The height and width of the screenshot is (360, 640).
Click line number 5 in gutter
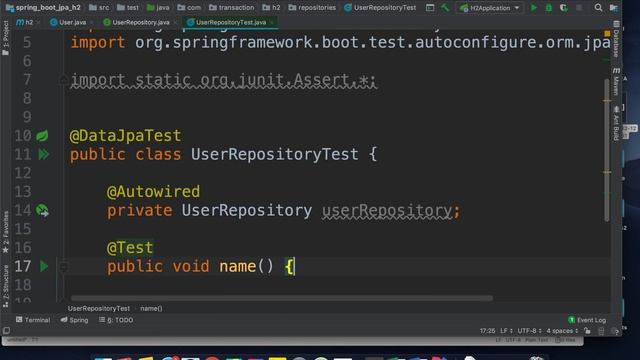tap(27, 42)
